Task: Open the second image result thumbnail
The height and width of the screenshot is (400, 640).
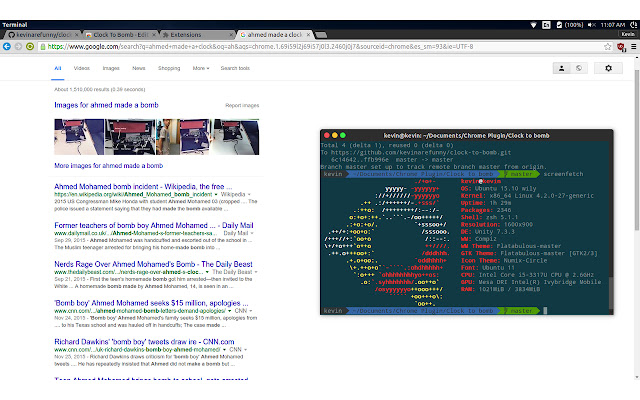Action: coord(130,137)
